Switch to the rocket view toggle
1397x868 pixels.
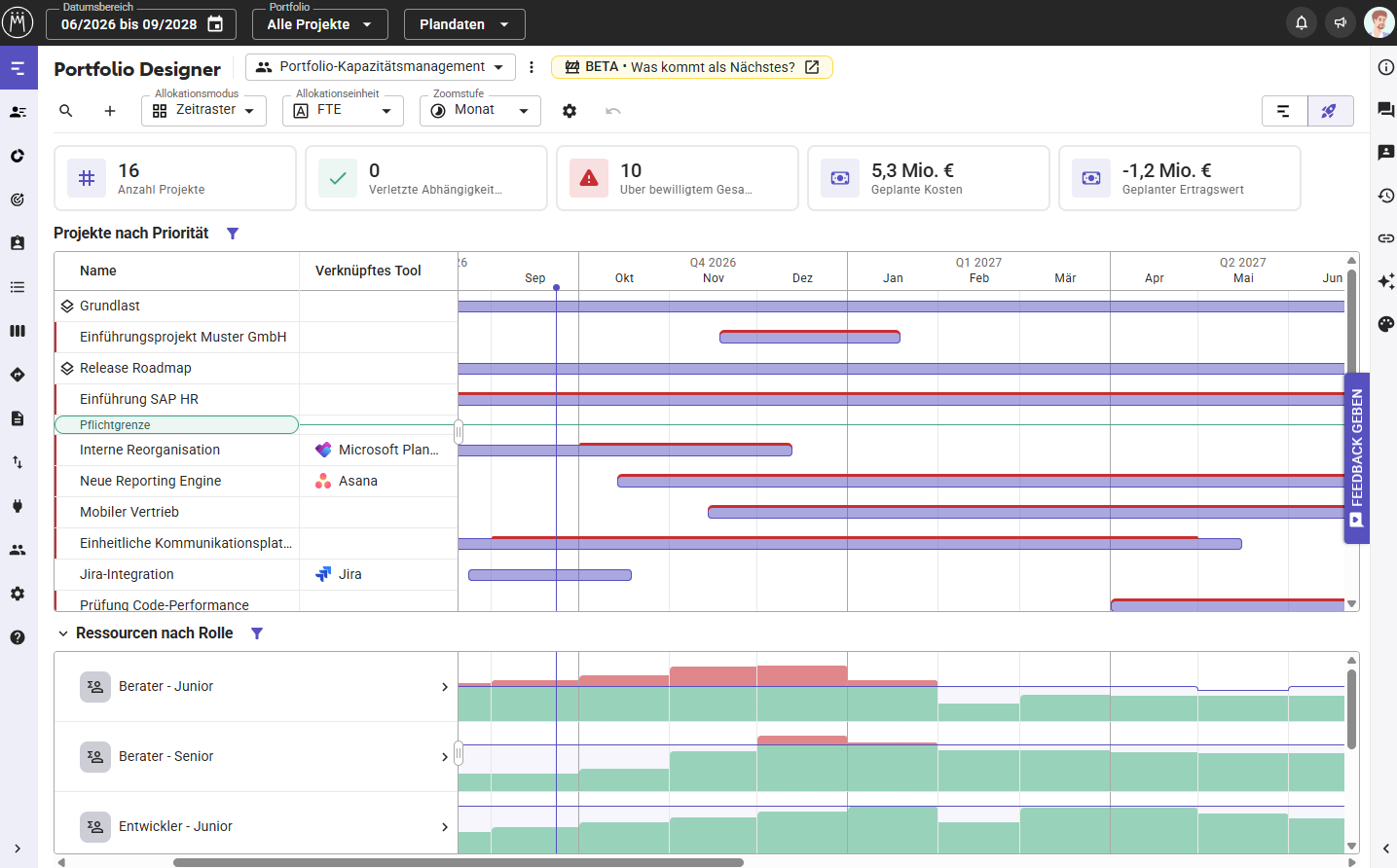(x=1330, y=111)
